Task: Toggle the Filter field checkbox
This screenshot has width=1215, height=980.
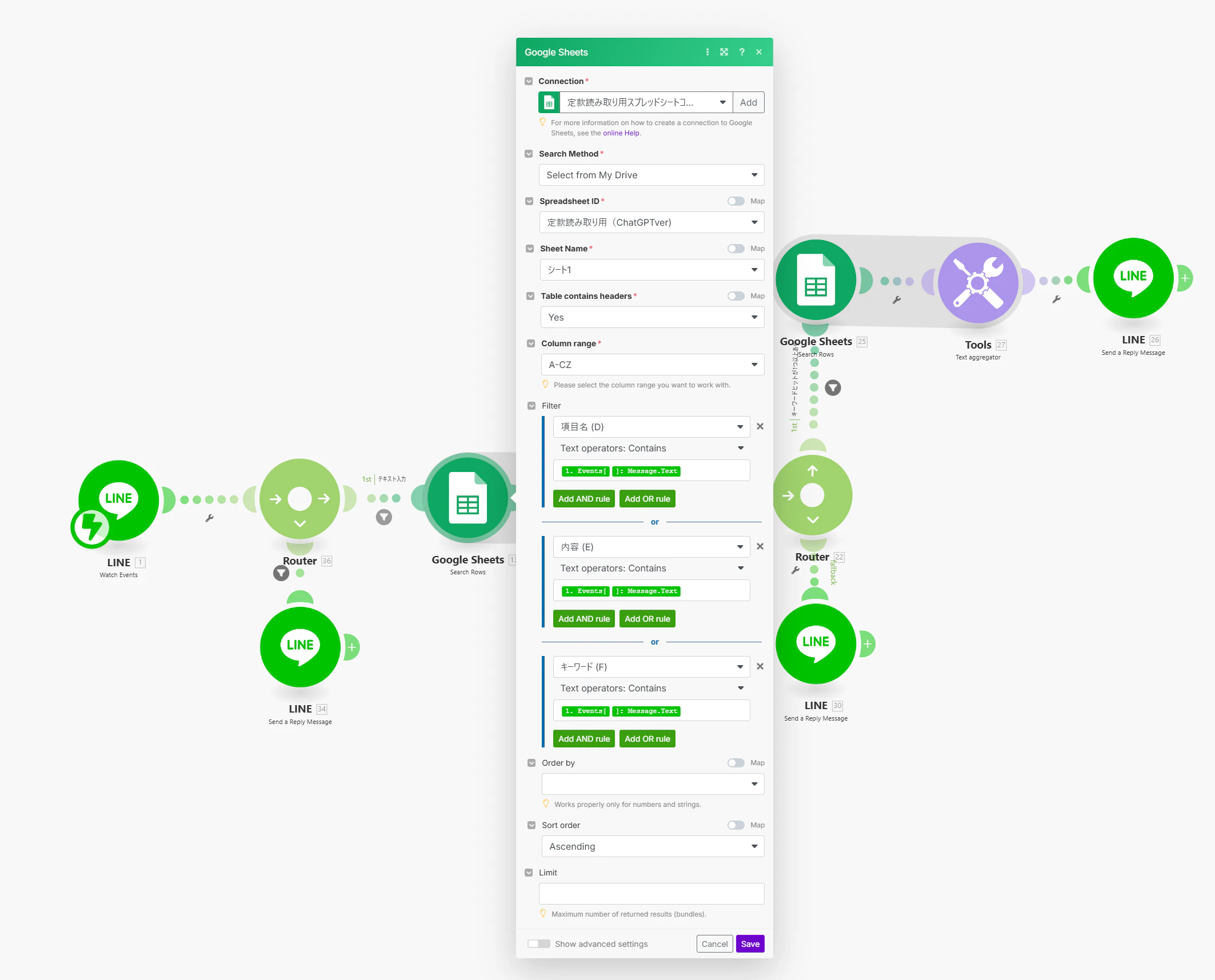Action: pos(531,406)
